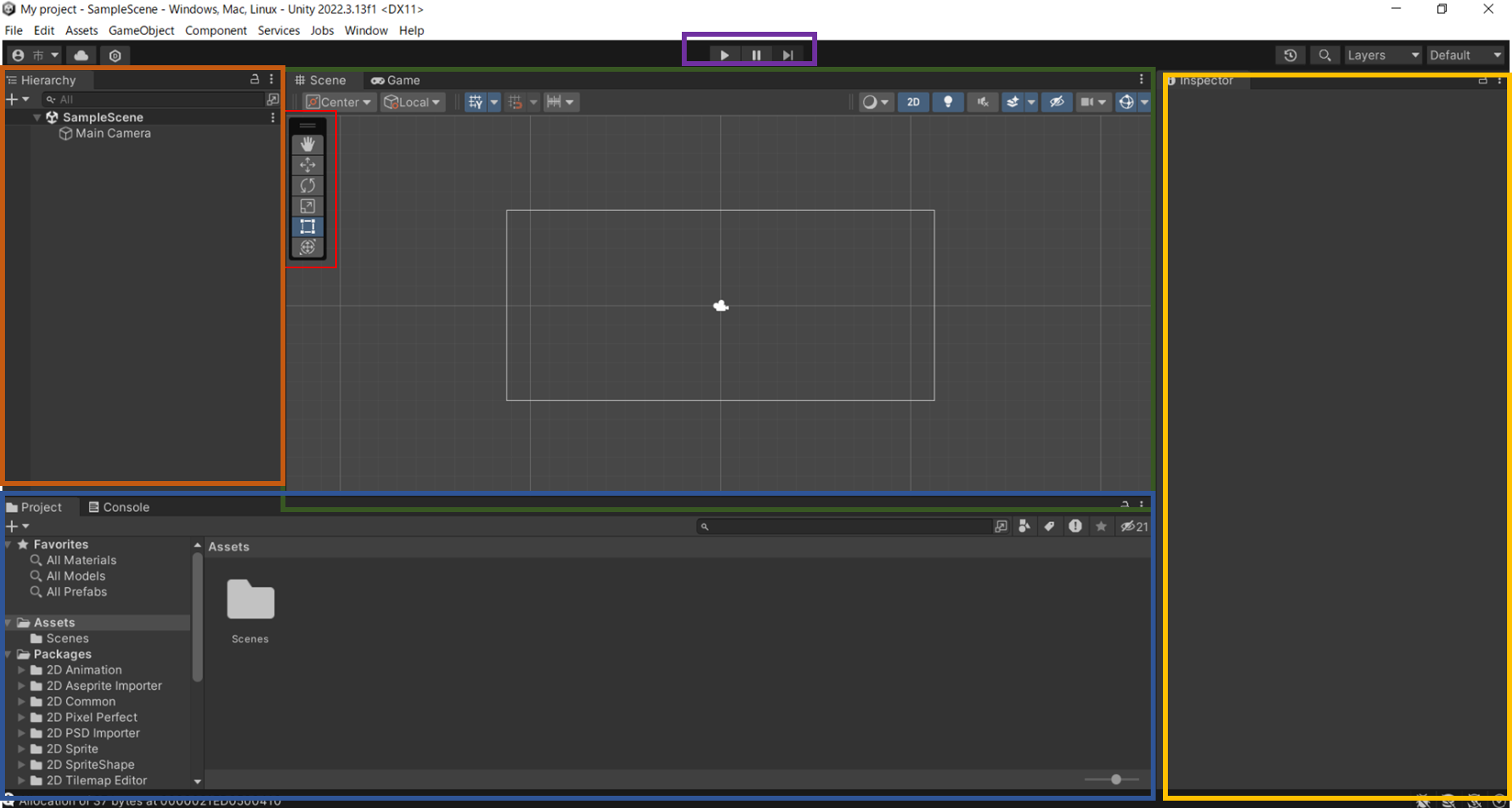Open the Undo History icon

pos(1290,55)
